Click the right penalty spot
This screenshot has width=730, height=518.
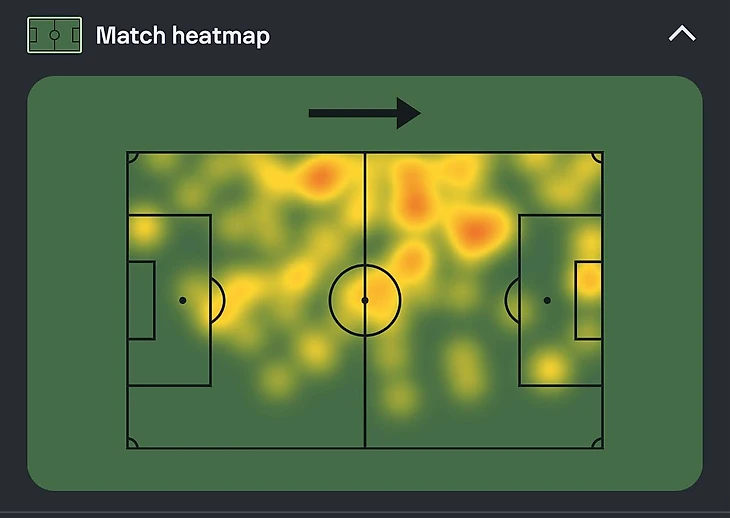click(547, 300)
